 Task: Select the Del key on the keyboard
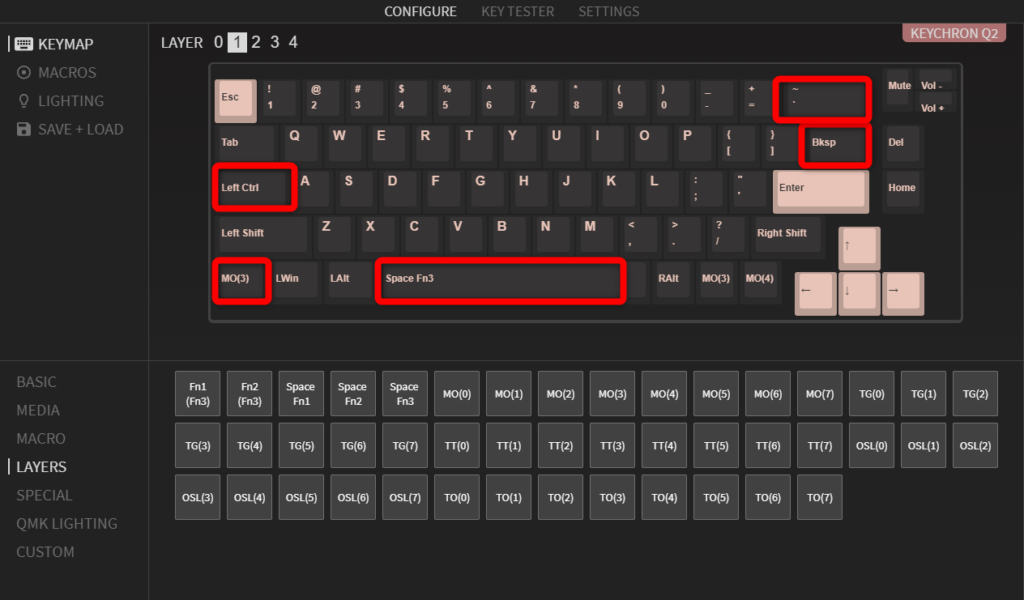tap(902, 144)
